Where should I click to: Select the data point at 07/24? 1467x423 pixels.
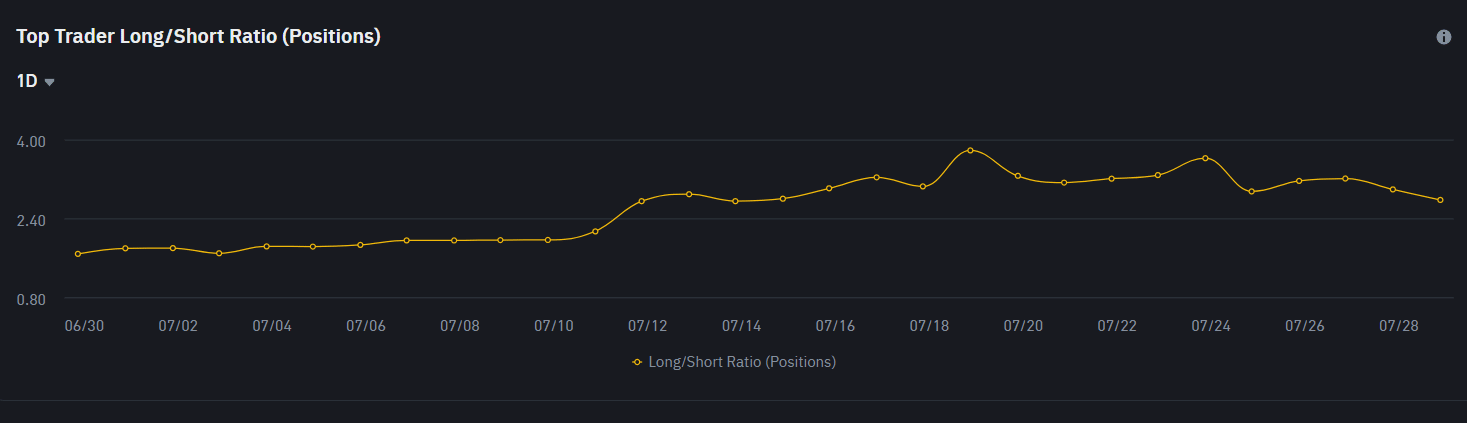[x=1205, y=158]
